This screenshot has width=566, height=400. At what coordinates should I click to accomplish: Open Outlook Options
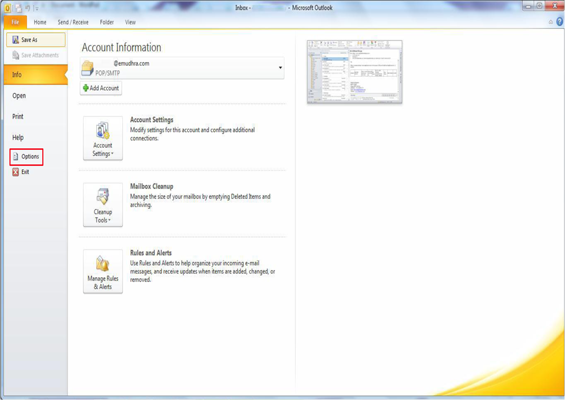[x=26, y=157]
